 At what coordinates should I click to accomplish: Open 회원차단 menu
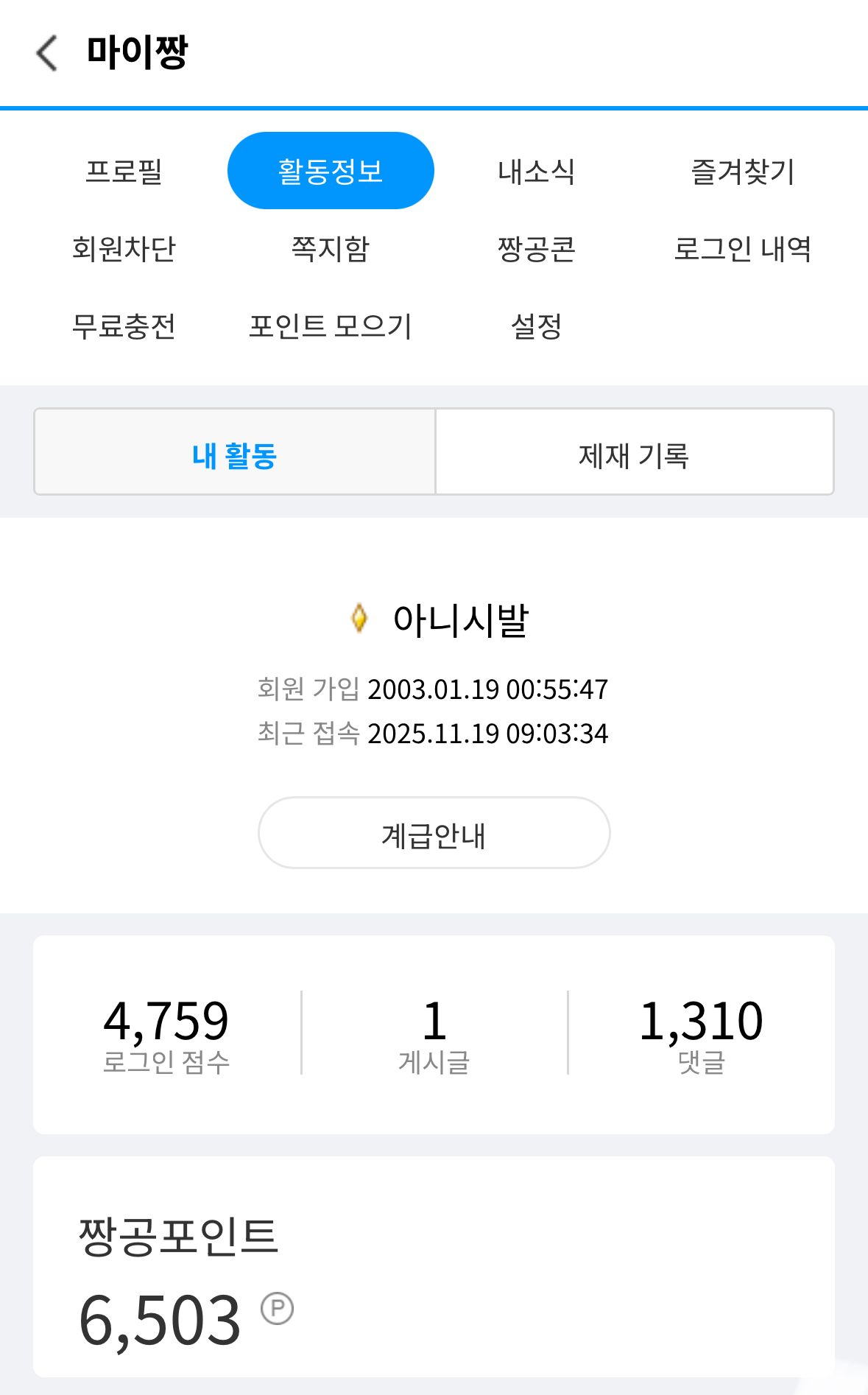point(124,249)
